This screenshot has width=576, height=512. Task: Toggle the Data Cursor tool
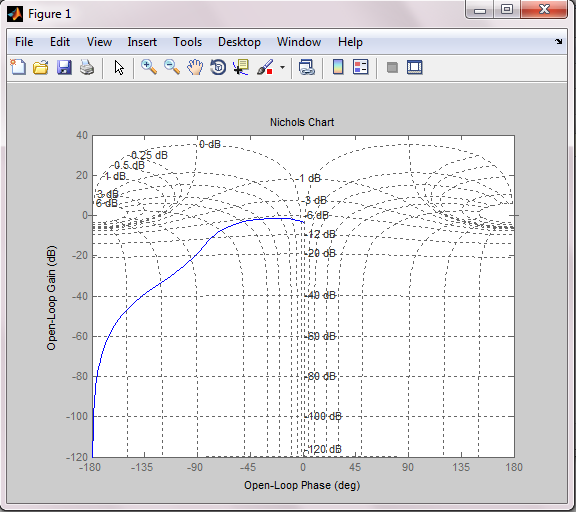tap(241, 67)
